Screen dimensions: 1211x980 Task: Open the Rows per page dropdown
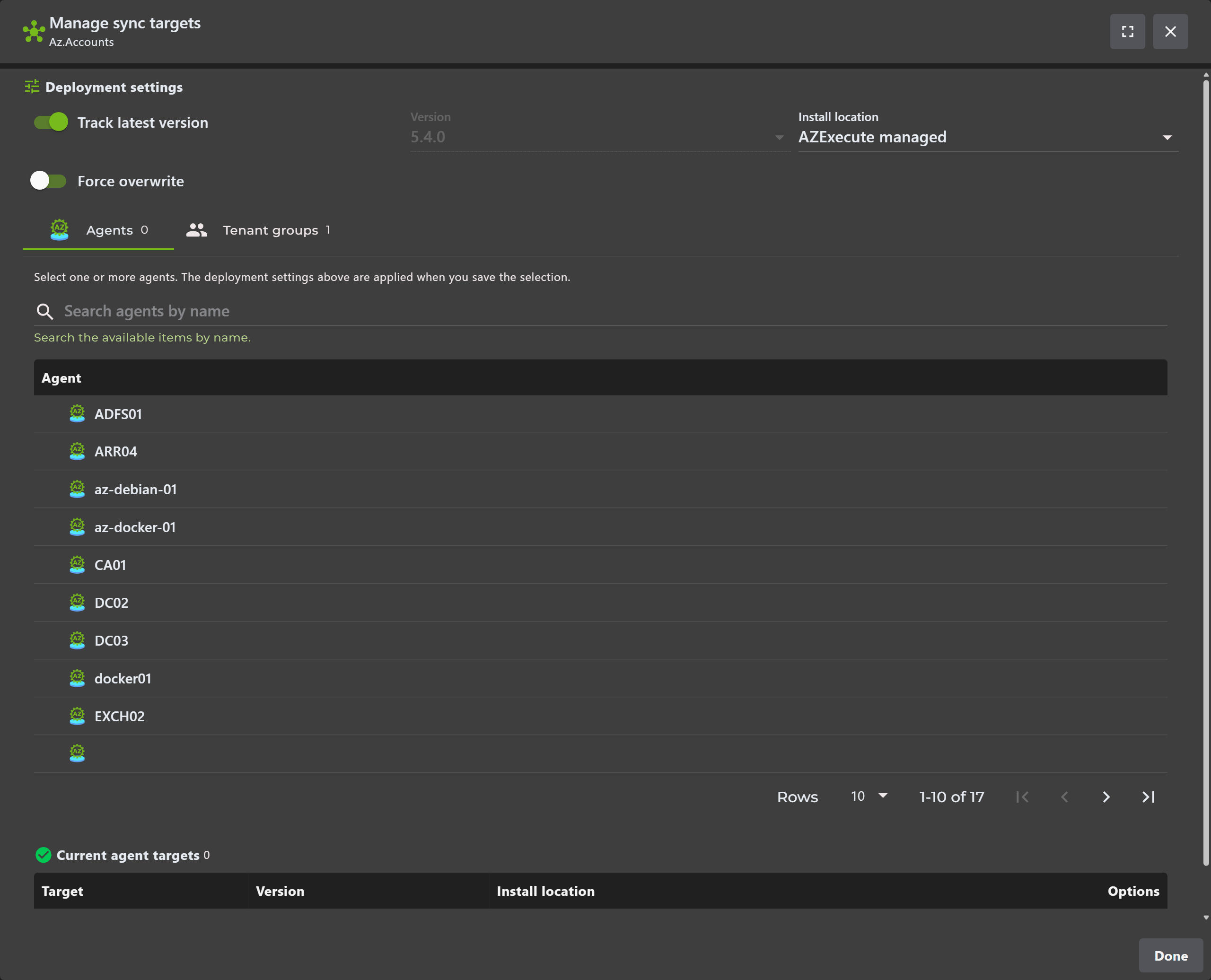869,796
